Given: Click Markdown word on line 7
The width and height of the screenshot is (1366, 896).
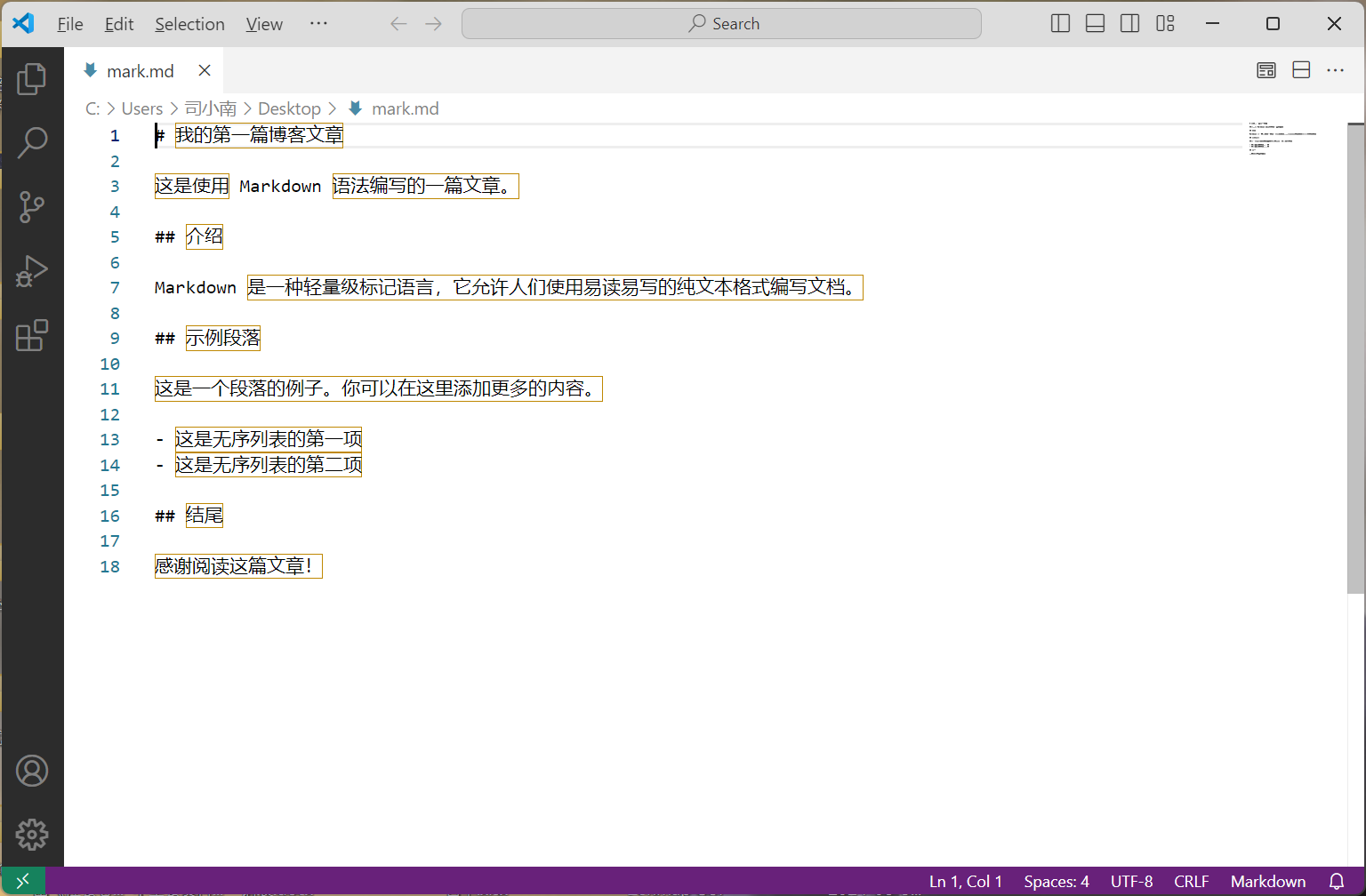Looking at the screenshot, I should [x=196, y=287].
